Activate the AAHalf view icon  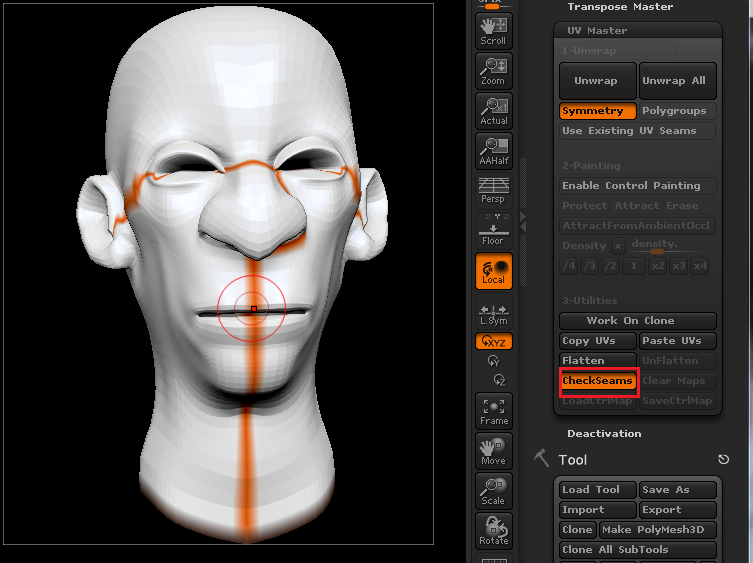494,150
